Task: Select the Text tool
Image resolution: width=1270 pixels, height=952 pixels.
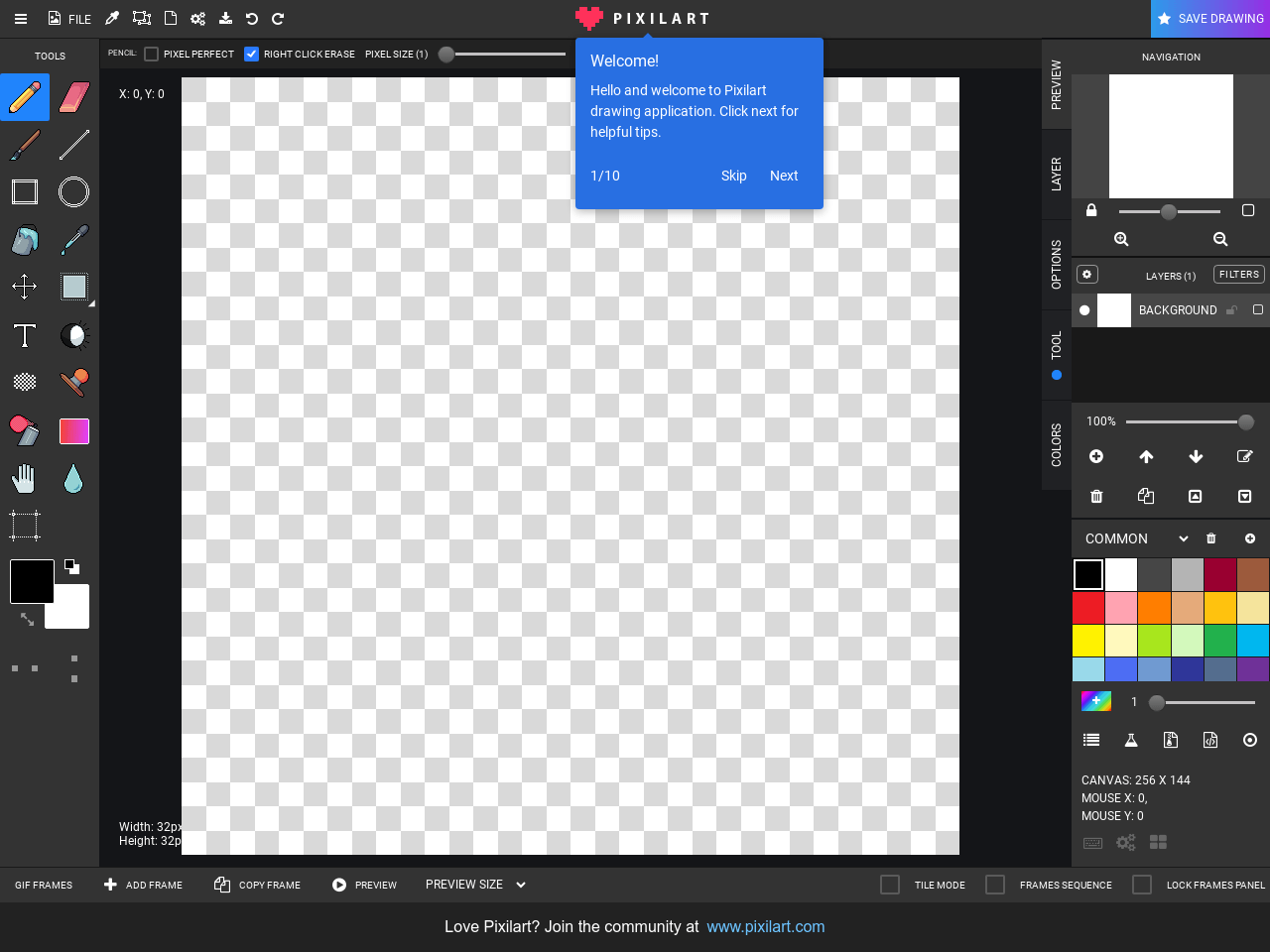Action: tap(25, 336)
